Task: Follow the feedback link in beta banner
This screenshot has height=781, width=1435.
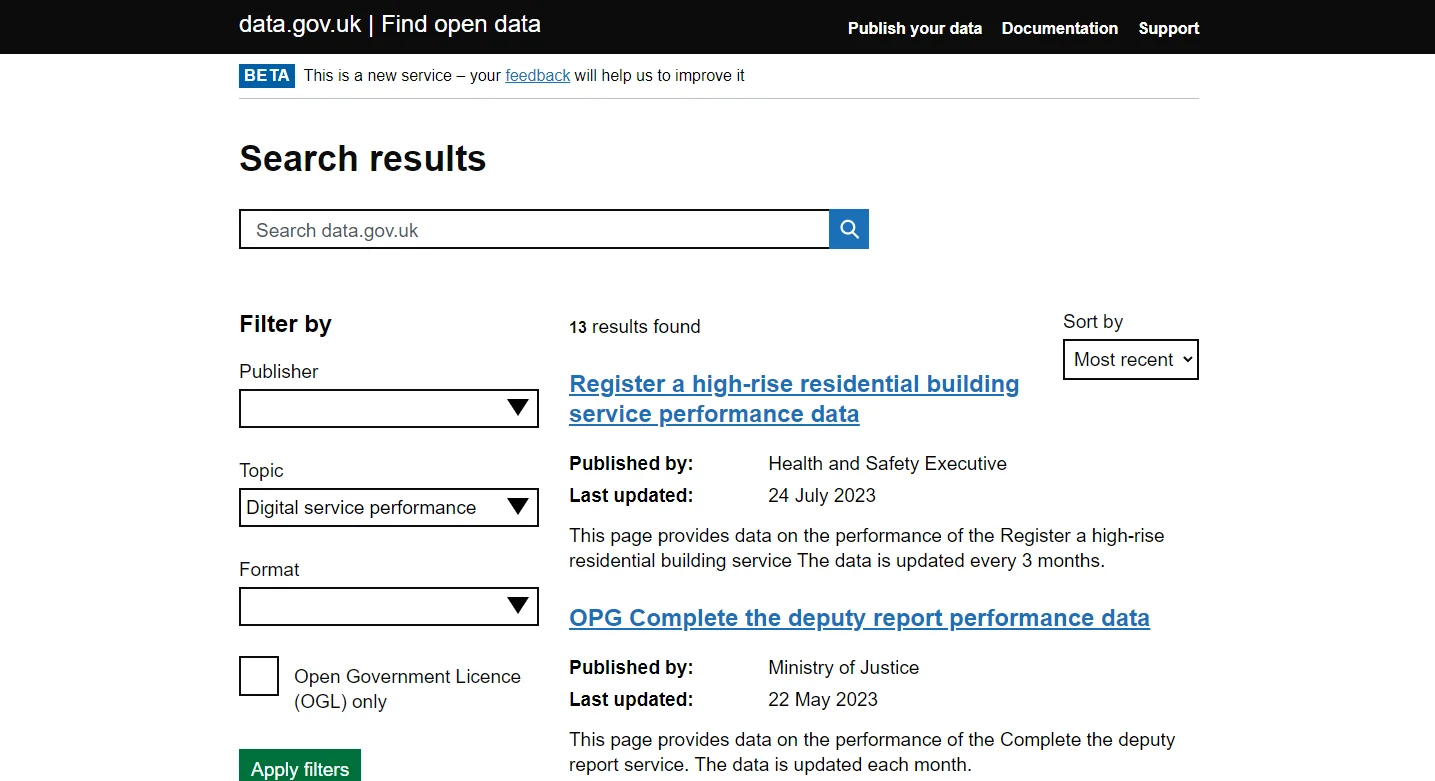Action: [x=538, y=75]
